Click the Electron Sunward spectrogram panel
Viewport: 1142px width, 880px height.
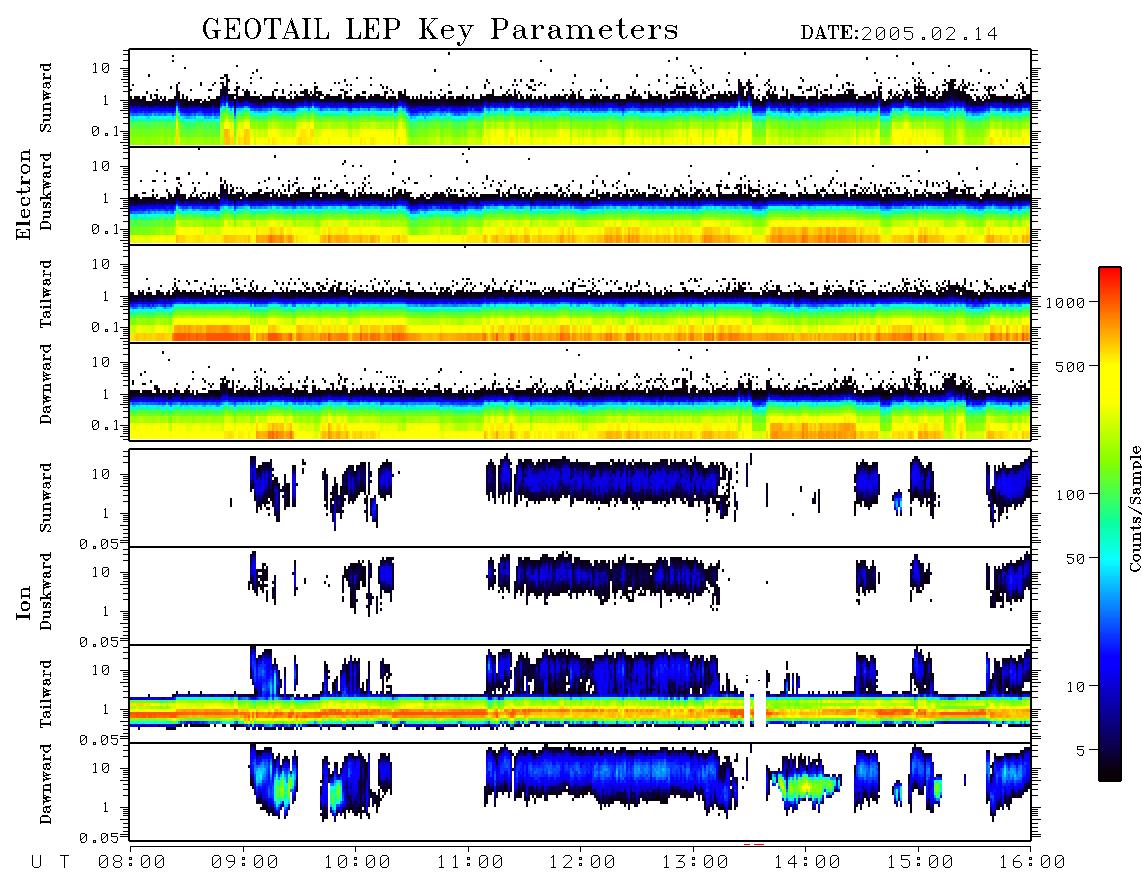pyautogui.click(x=580, y=98)
